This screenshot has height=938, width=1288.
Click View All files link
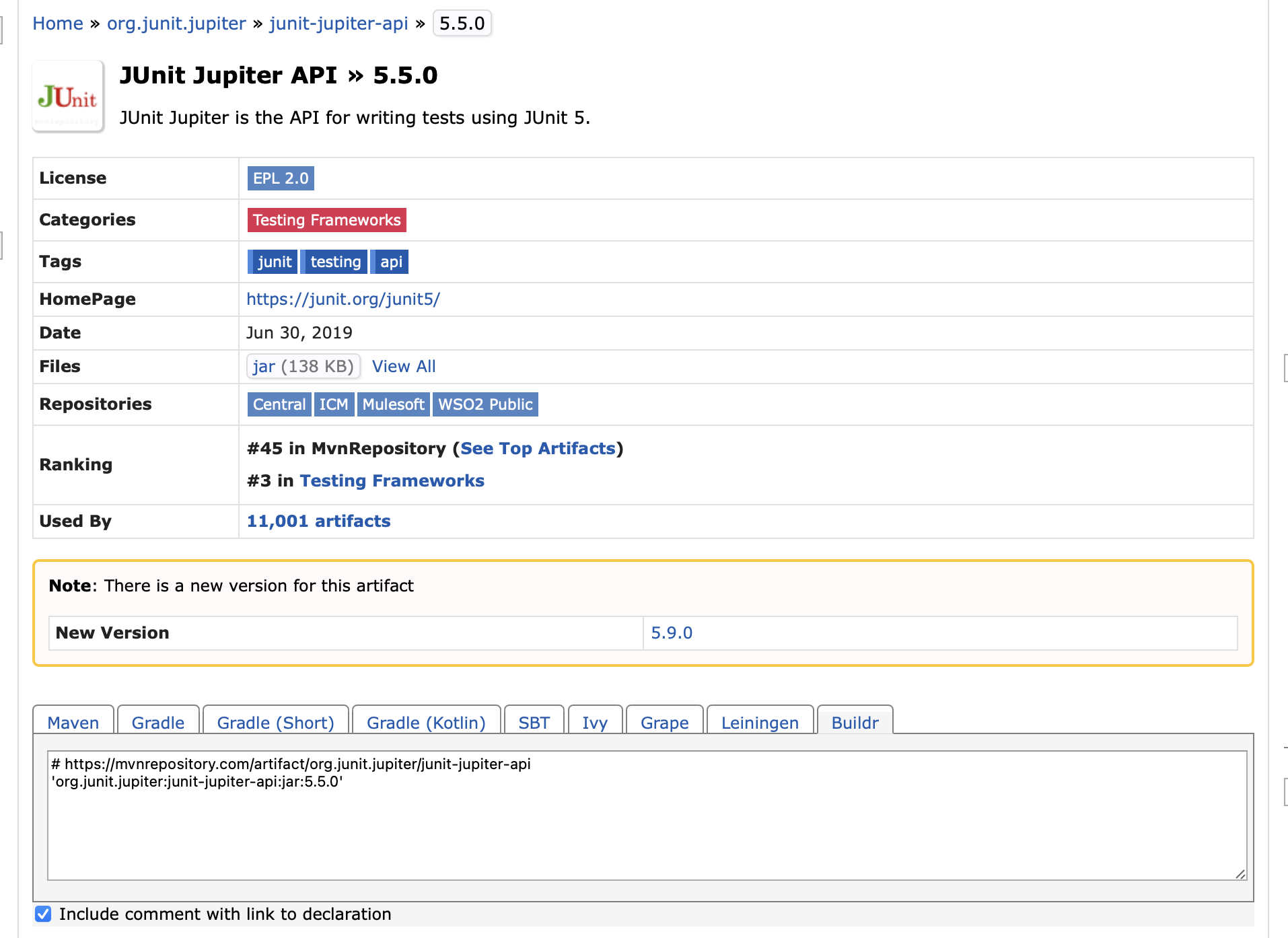coord(404,367)
